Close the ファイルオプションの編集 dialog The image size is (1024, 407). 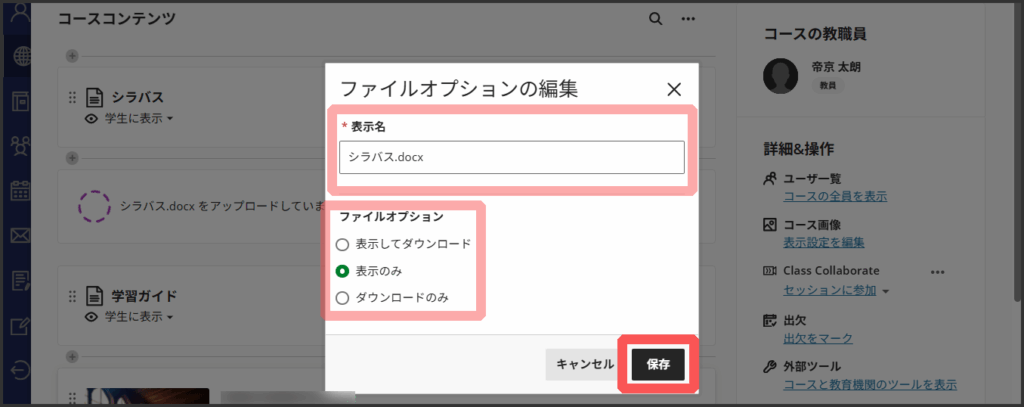pos(674,89)
